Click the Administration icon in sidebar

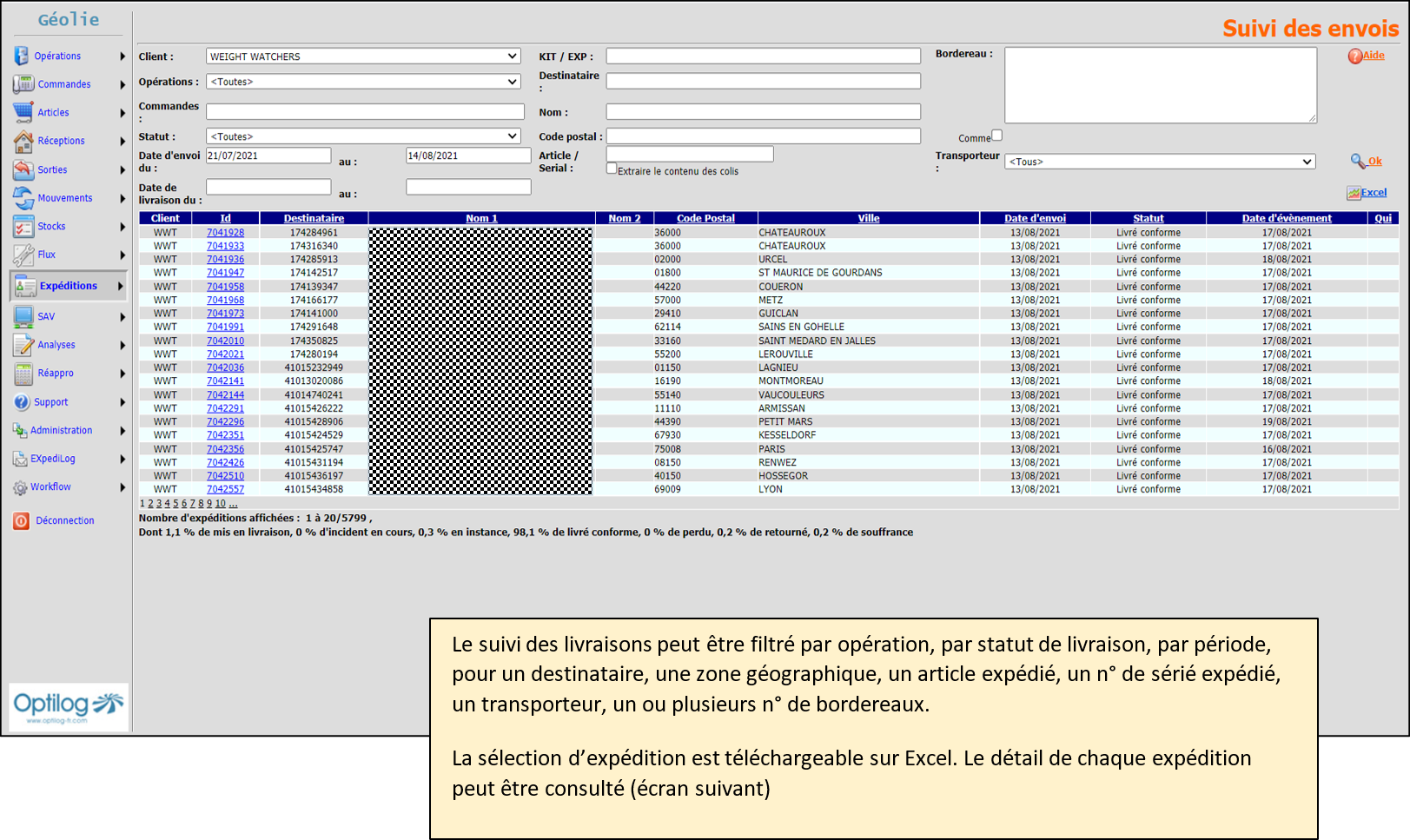(x=20, y=430)
